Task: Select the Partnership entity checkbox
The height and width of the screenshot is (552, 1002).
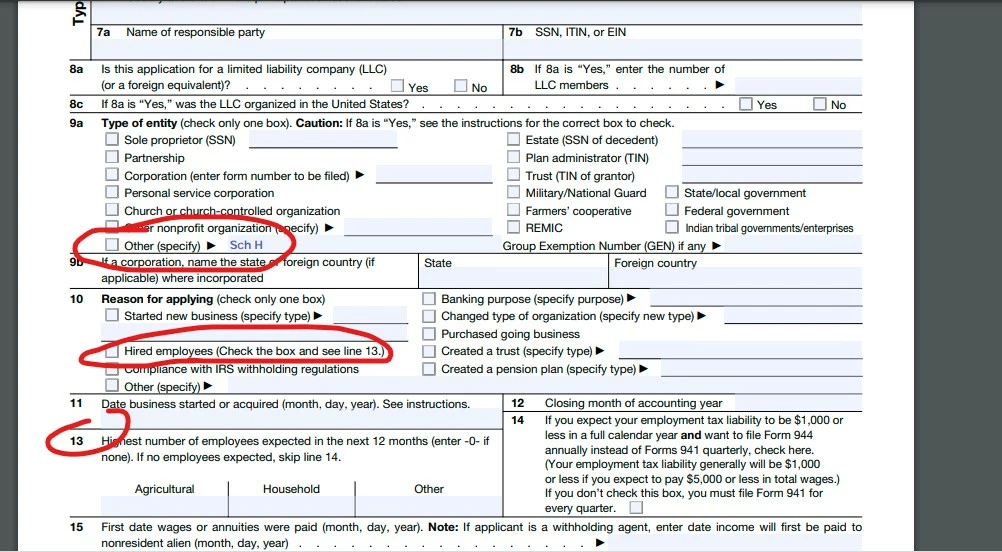Action: [112, 157]
